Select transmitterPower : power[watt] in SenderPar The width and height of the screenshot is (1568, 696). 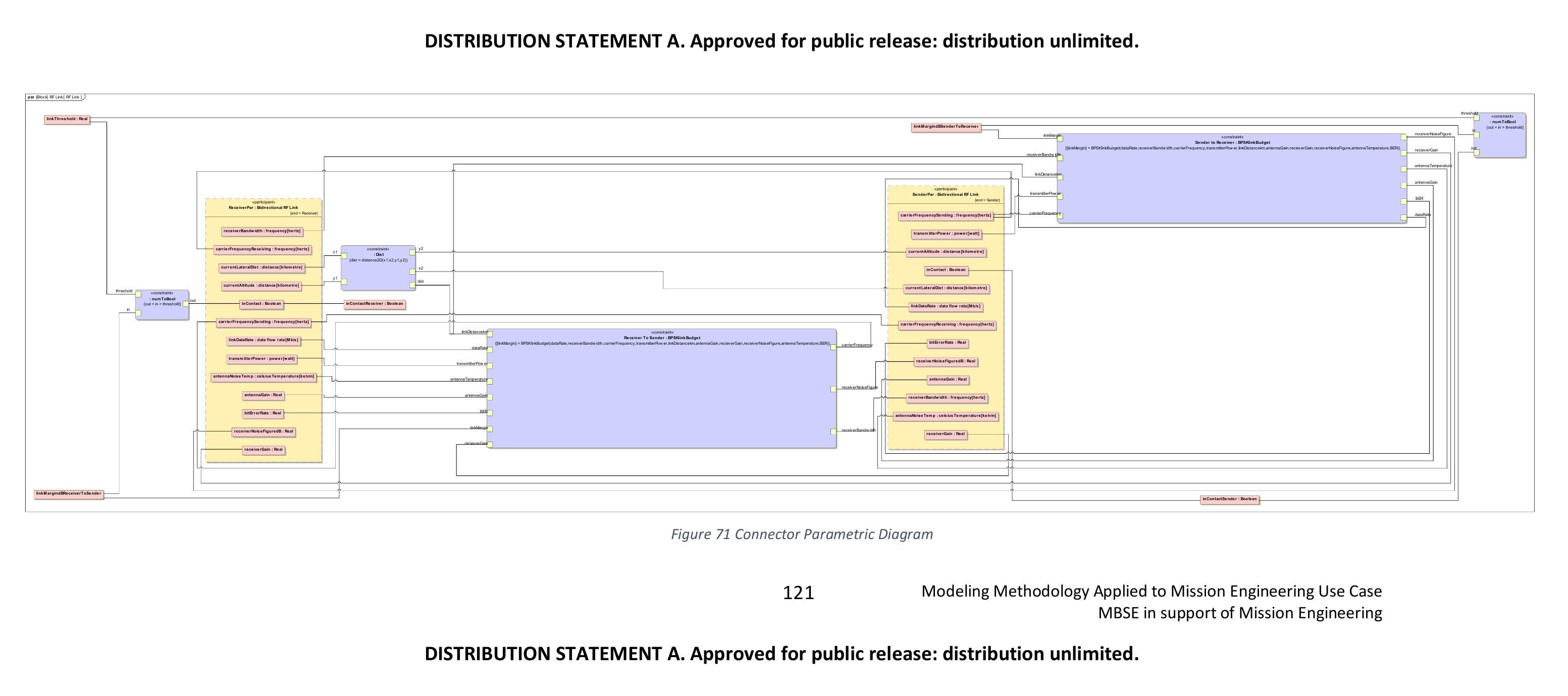coord(946,234)
